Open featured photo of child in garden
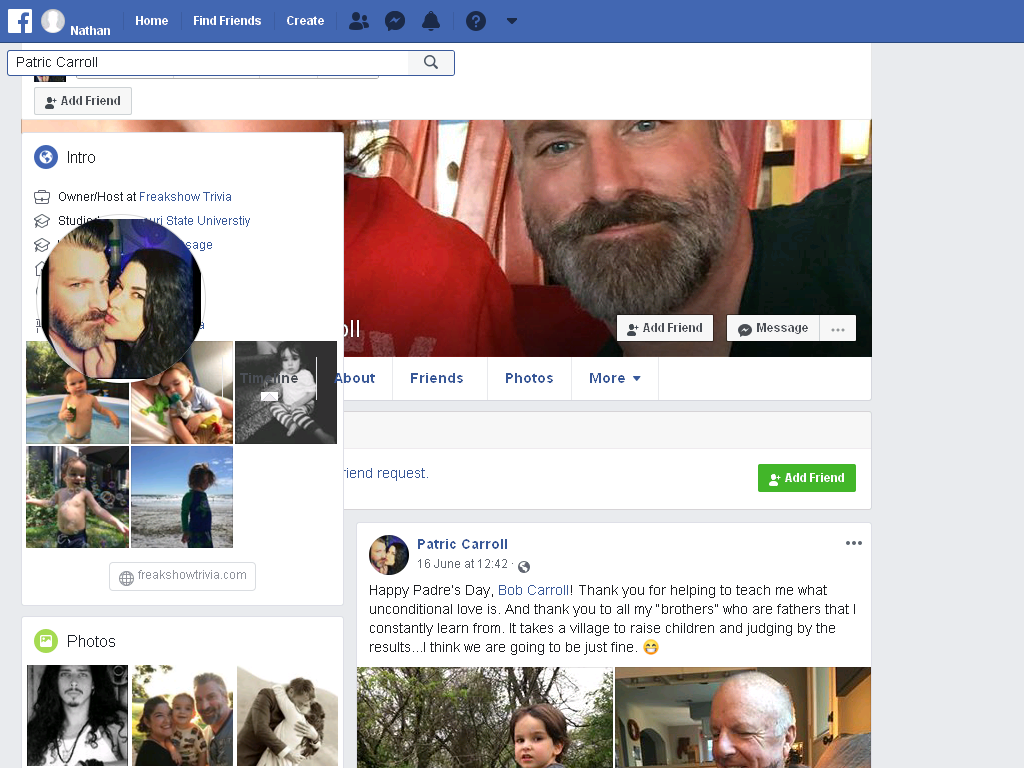 point(77,497)
